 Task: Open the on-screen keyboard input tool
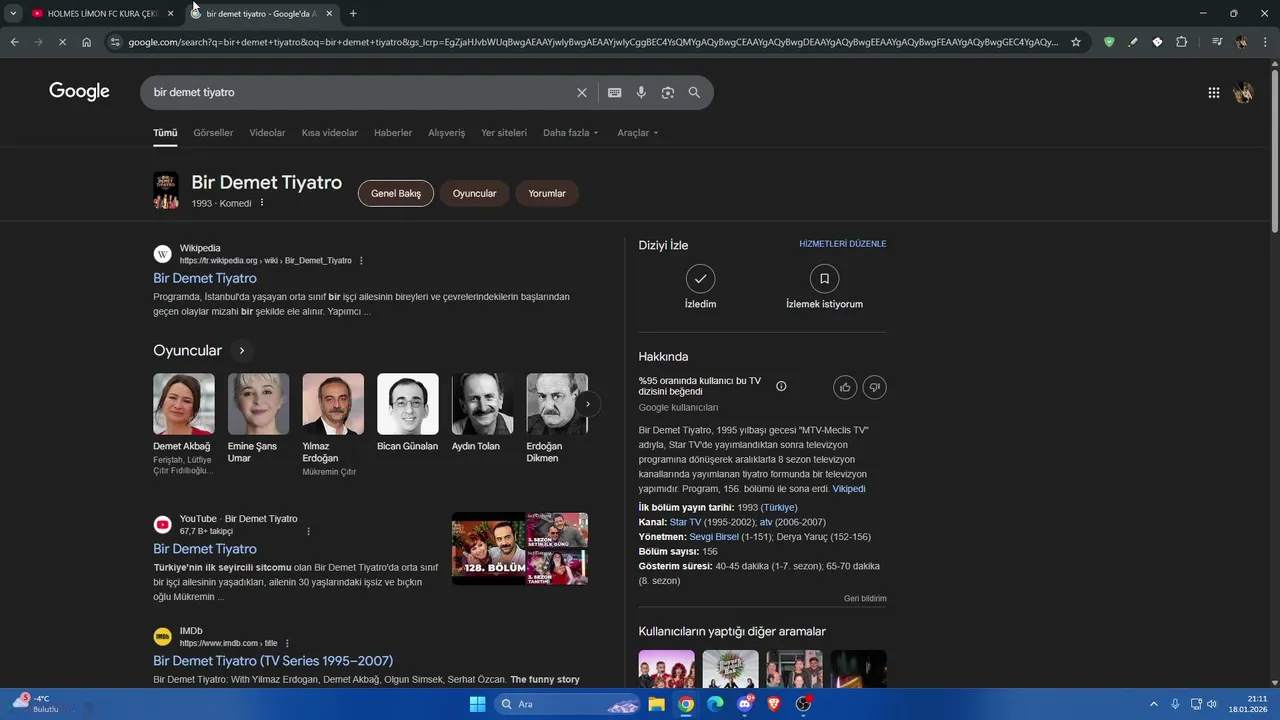point(614,92)
